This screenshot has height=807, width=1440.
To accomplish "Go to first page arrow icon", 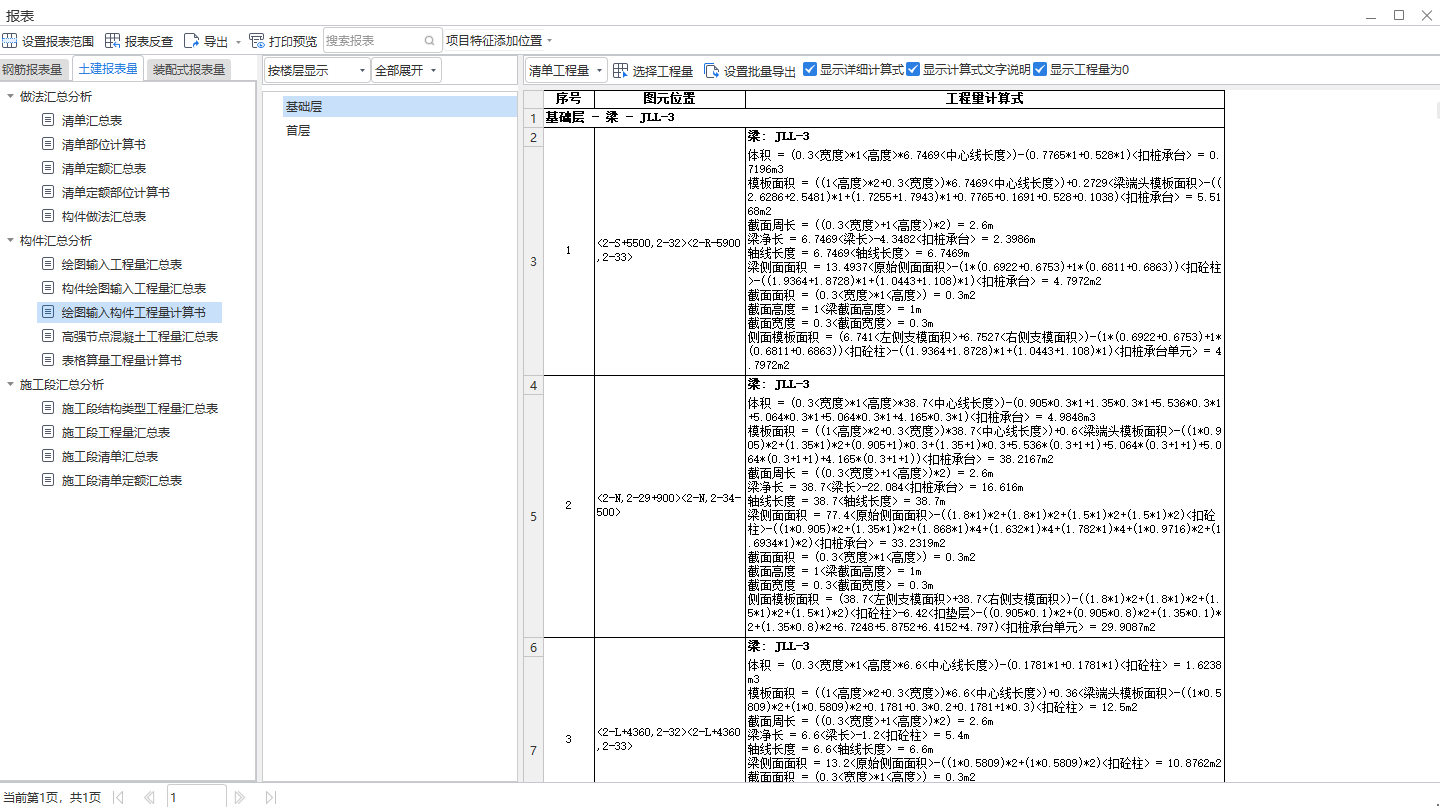I will (x=118, y=797).
